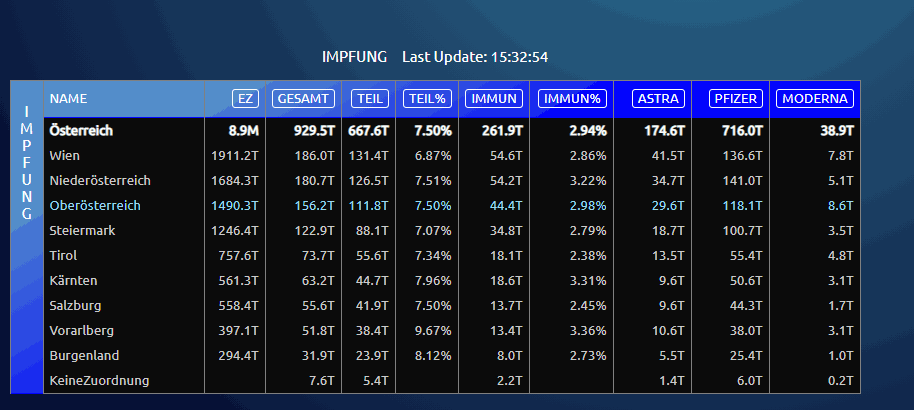Select the Österreich row name

81,131
